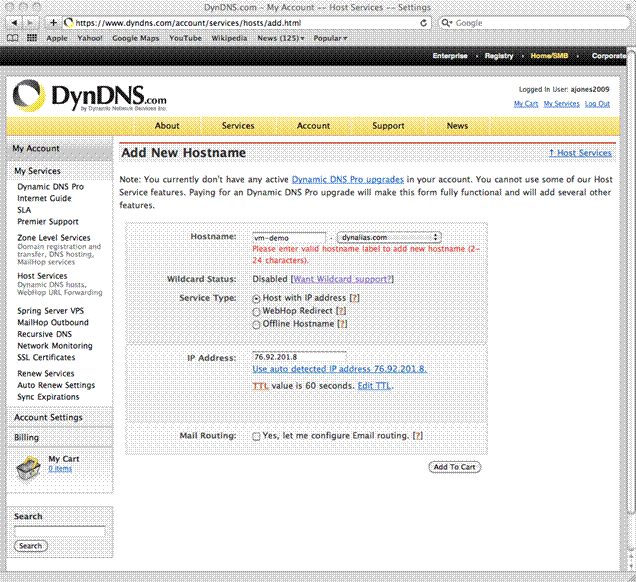Open Premier Support sidebar link
Screen dimensions: 636x582
tap(48, 221)
